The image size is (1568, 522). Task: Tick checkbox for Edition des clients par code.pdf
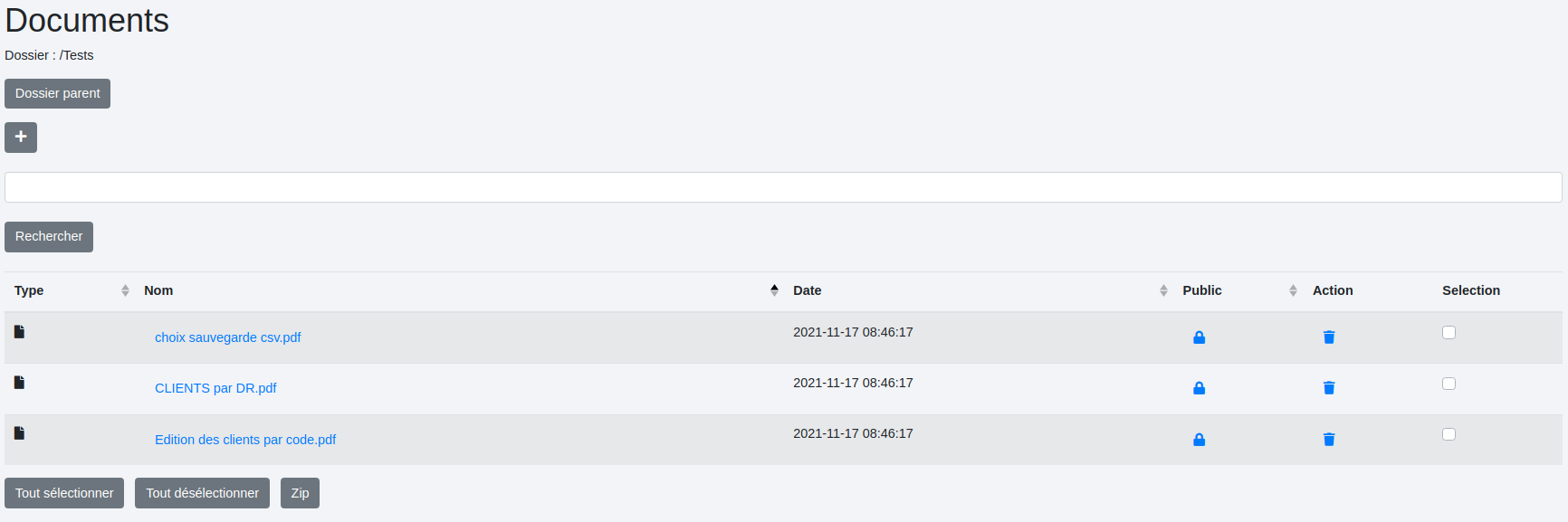pyautogui.click(x=1448, y=434)
